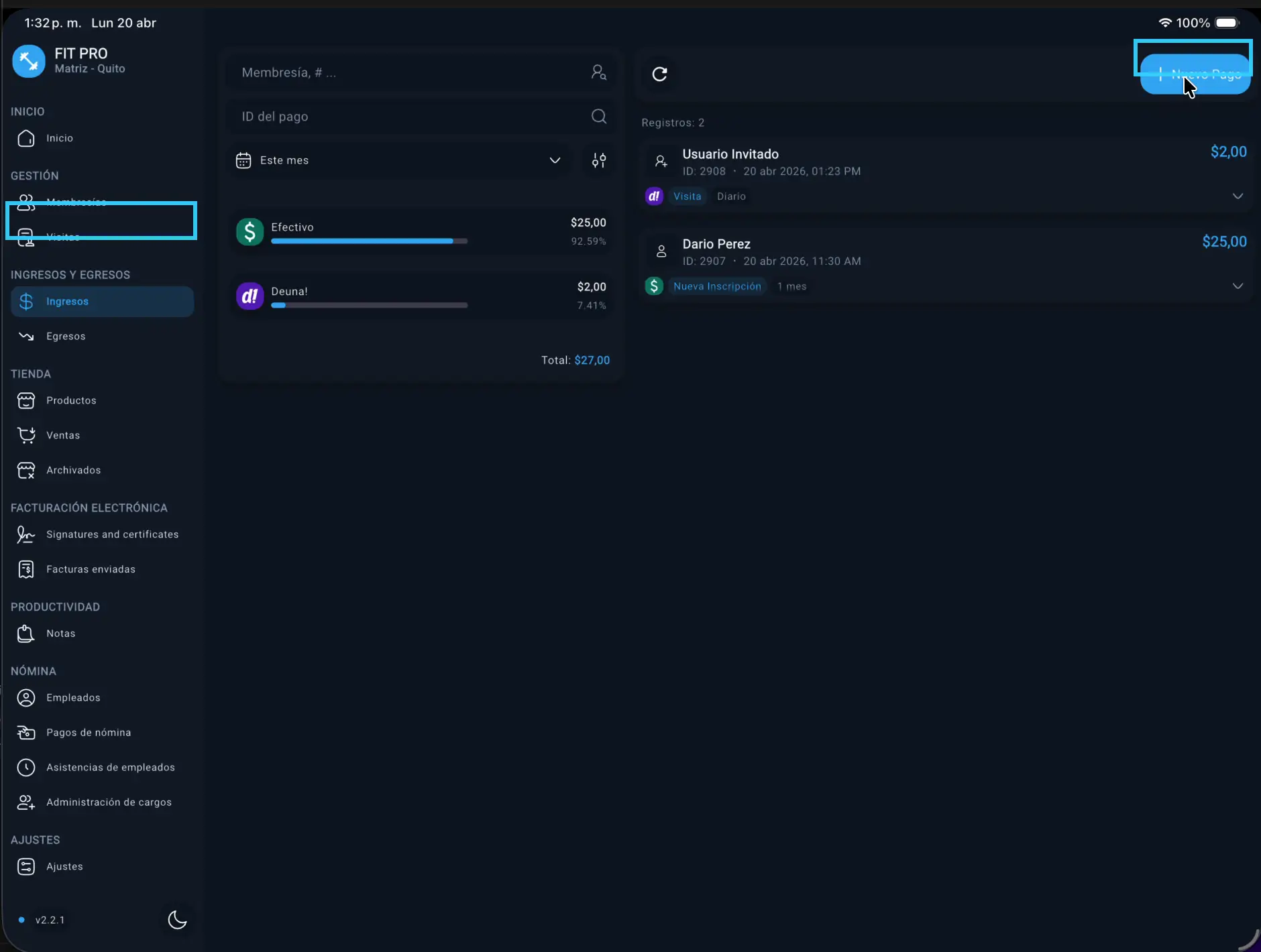Toggle dark mode with the moon icon

[x=177, y=919]
